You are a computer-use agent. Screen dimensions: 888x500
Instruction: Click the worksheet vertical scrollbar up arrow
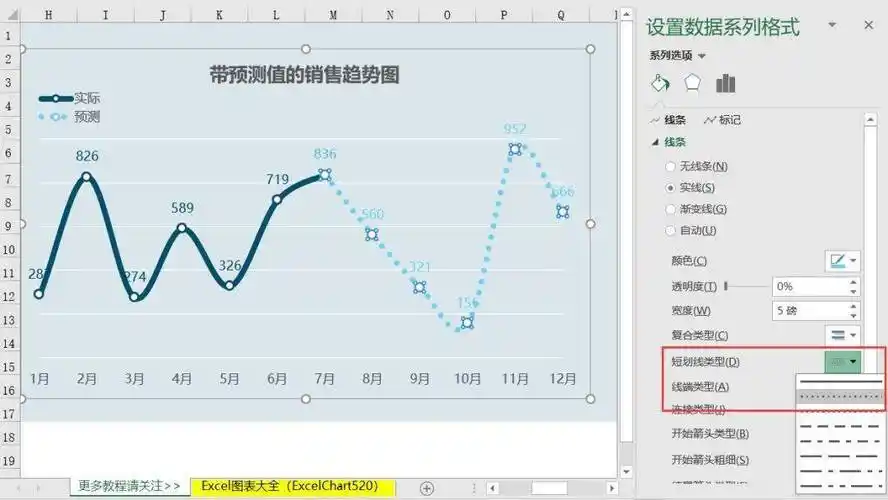[626, 14]
